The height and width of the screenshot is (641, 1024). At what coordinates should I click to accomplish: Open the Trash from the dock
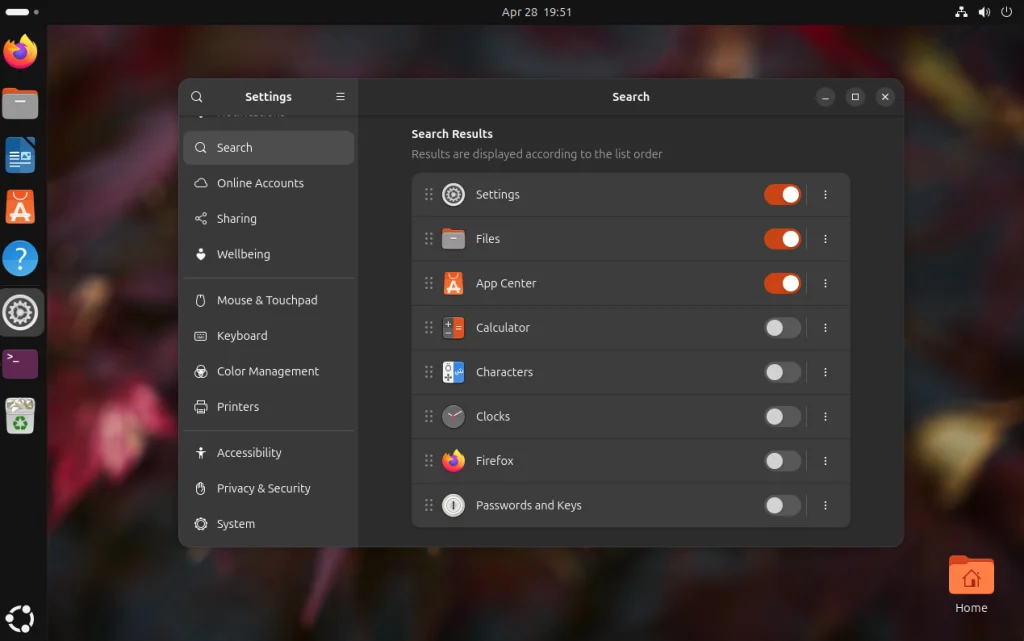[x=20, y=416]
